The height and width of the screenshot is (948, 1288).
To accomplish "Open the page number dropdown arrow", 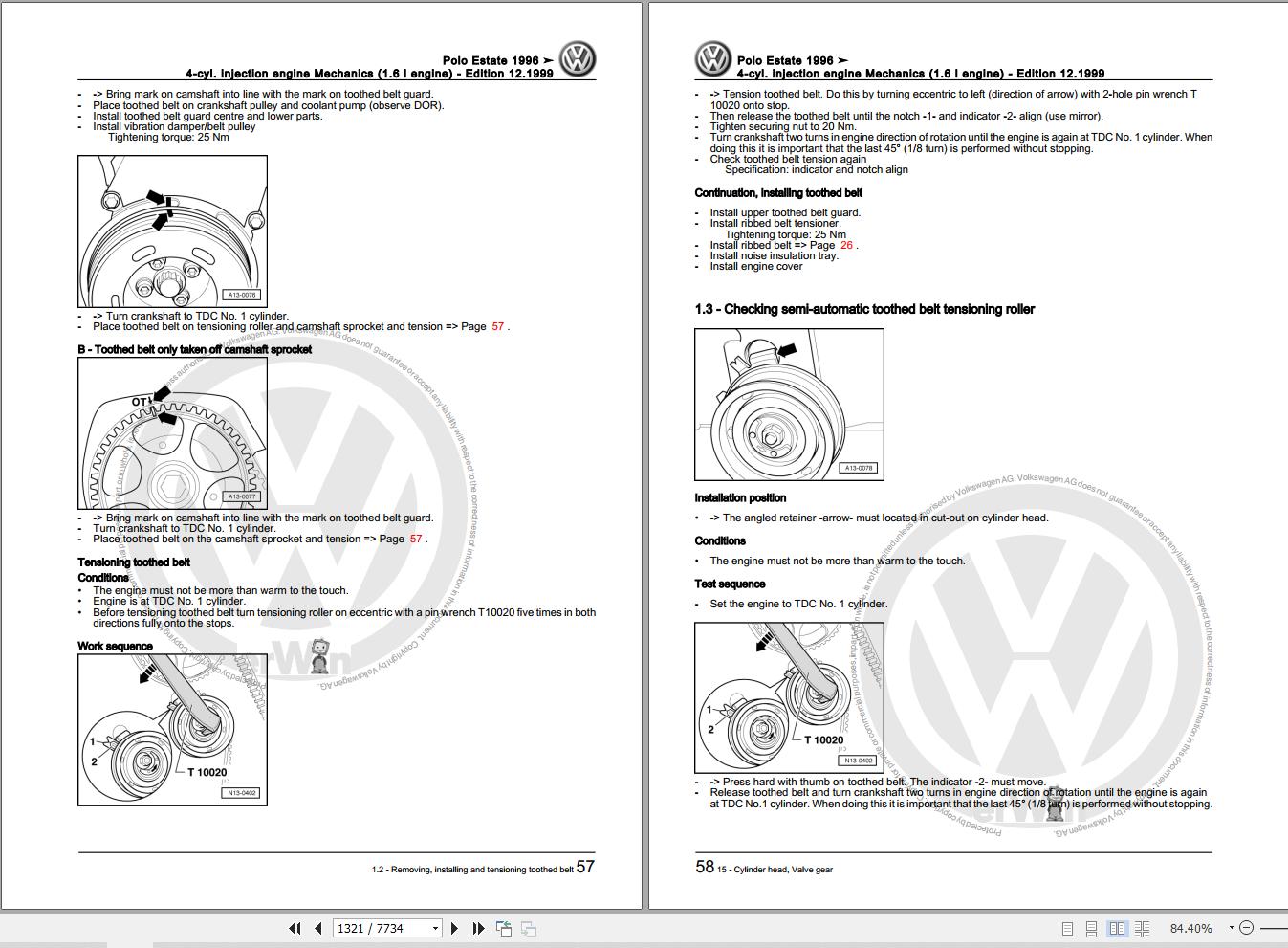I will coord(435,928).
